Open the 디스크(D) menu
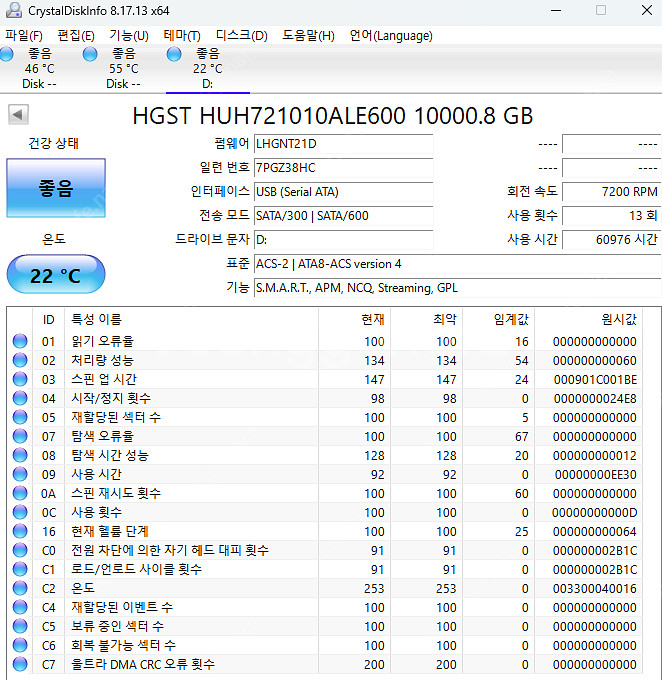The image size is (662, 680). [x=242, y=35]
